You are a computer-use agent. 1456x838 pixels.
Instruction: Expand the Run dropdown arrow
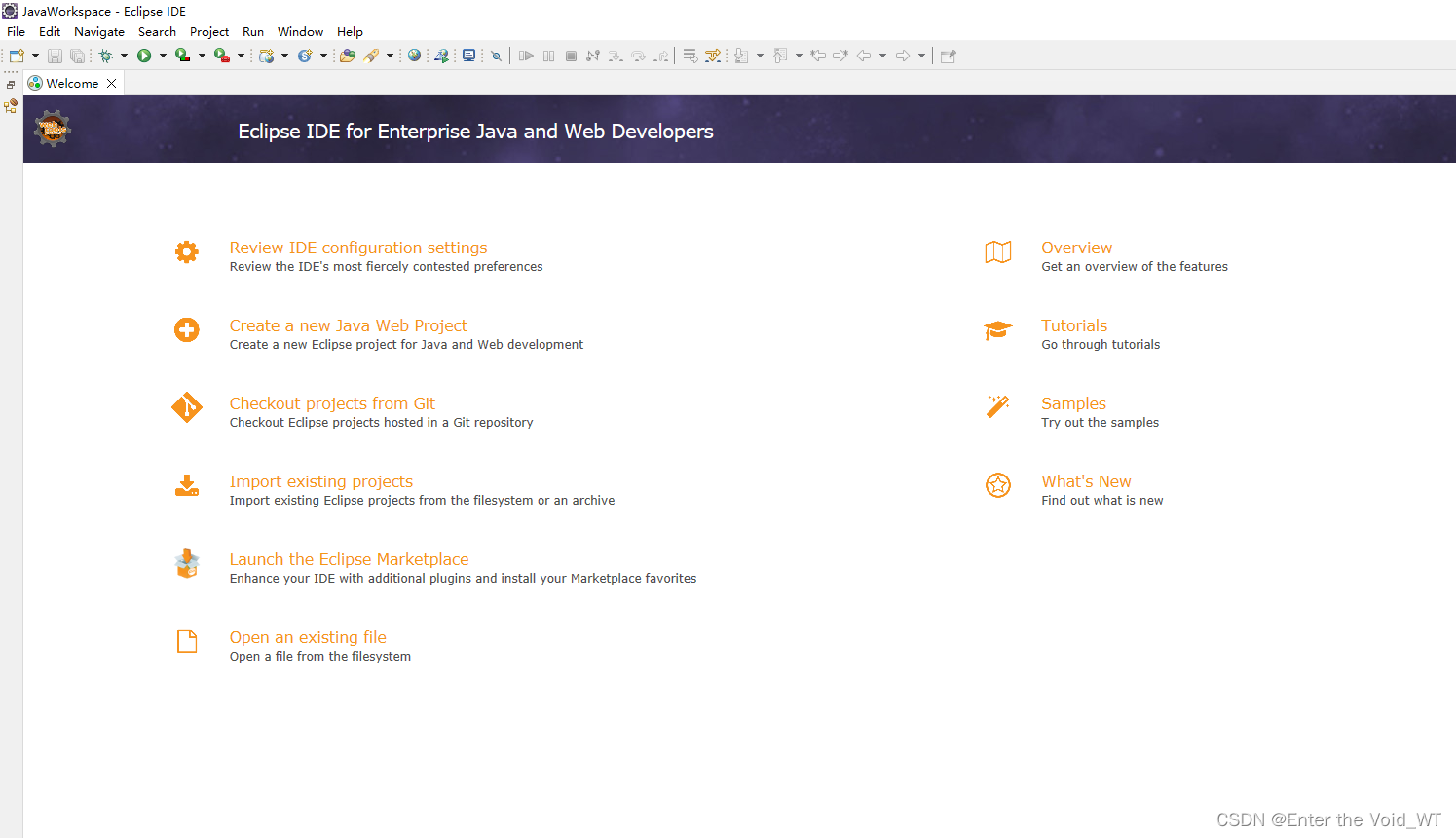(x=163, y=56)
